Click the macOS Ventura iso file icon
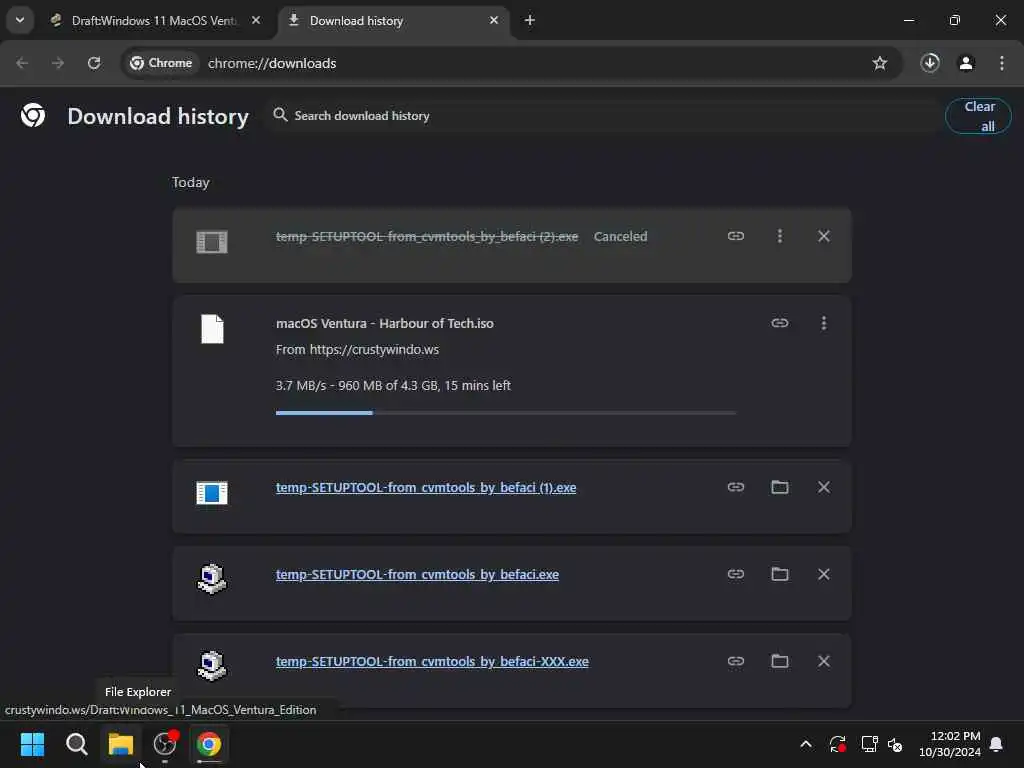This screenshot has width=1024, height=768. point(212,328)
